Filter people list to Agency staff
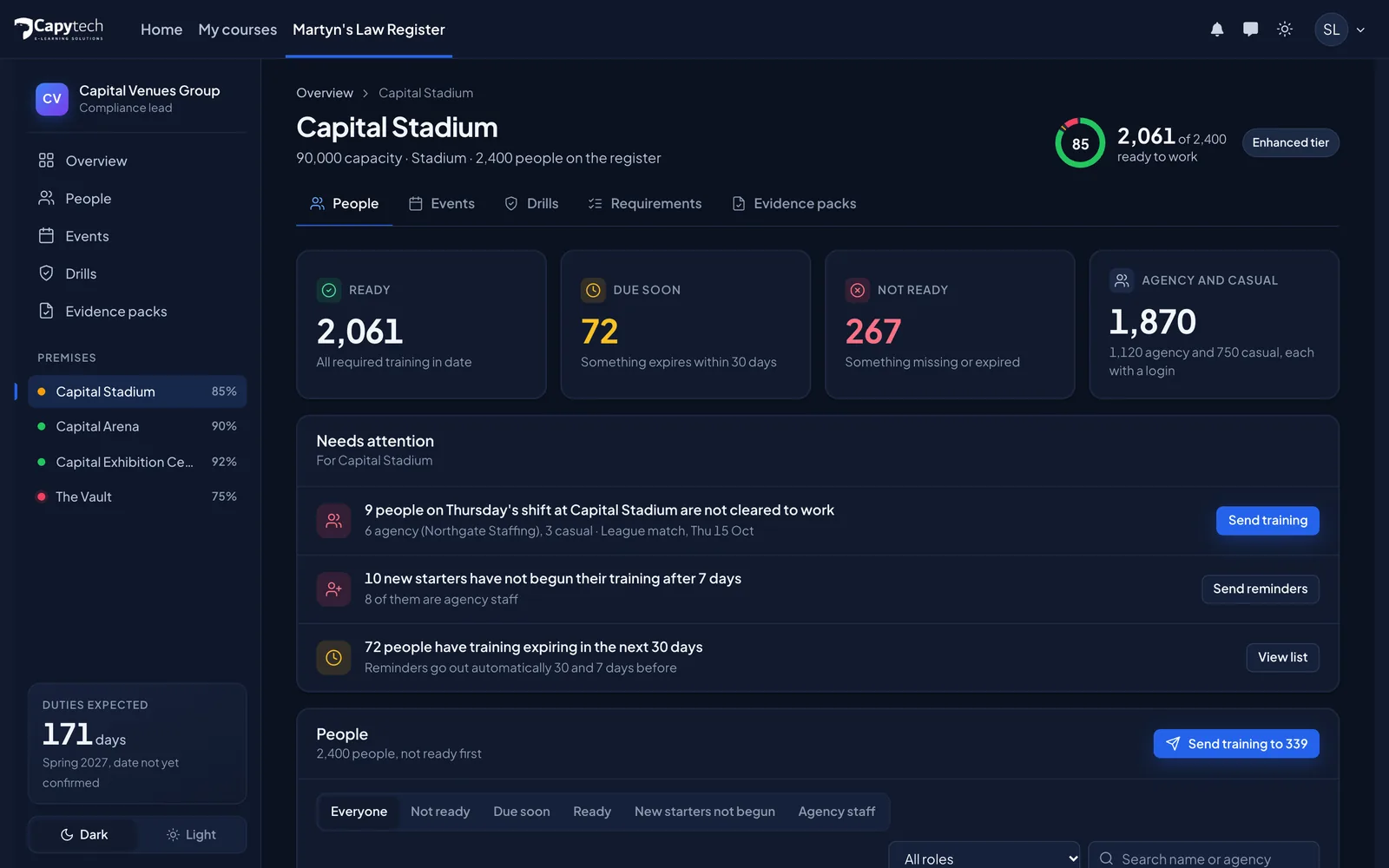The height and width of the screenshot is (868, 1389). 837,812
